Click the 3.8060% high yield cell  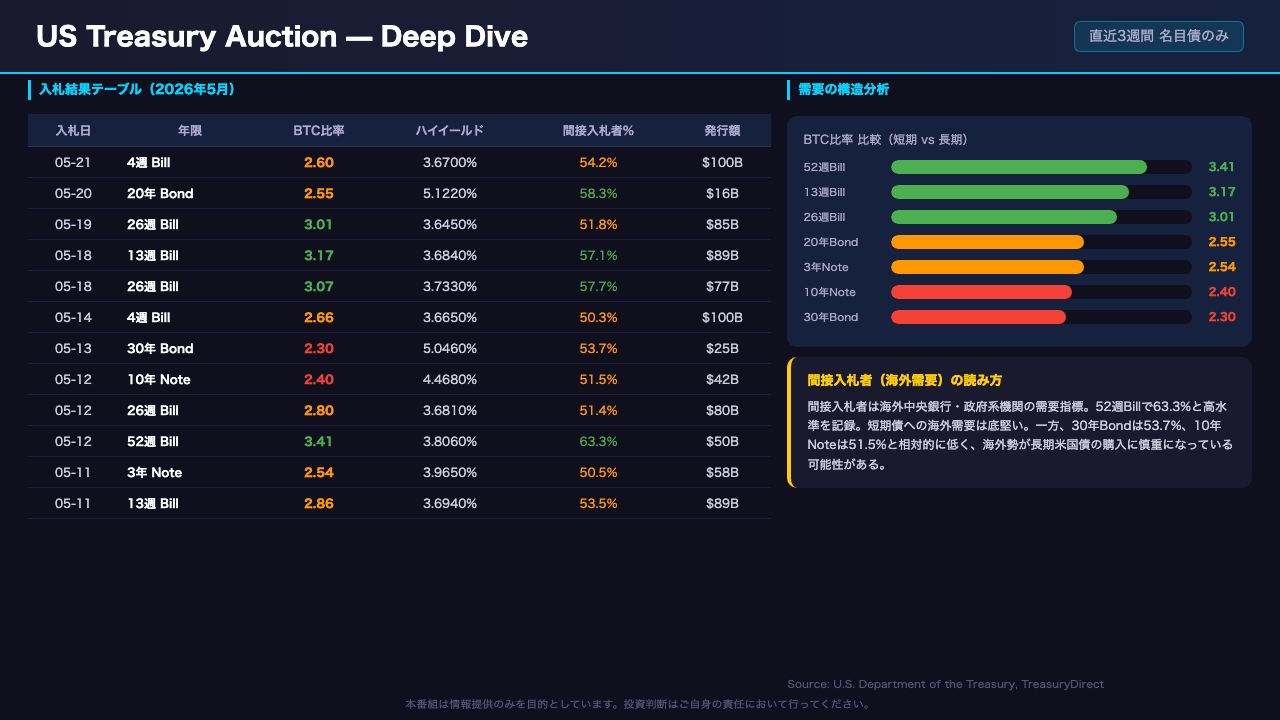[x=450, y=441]
